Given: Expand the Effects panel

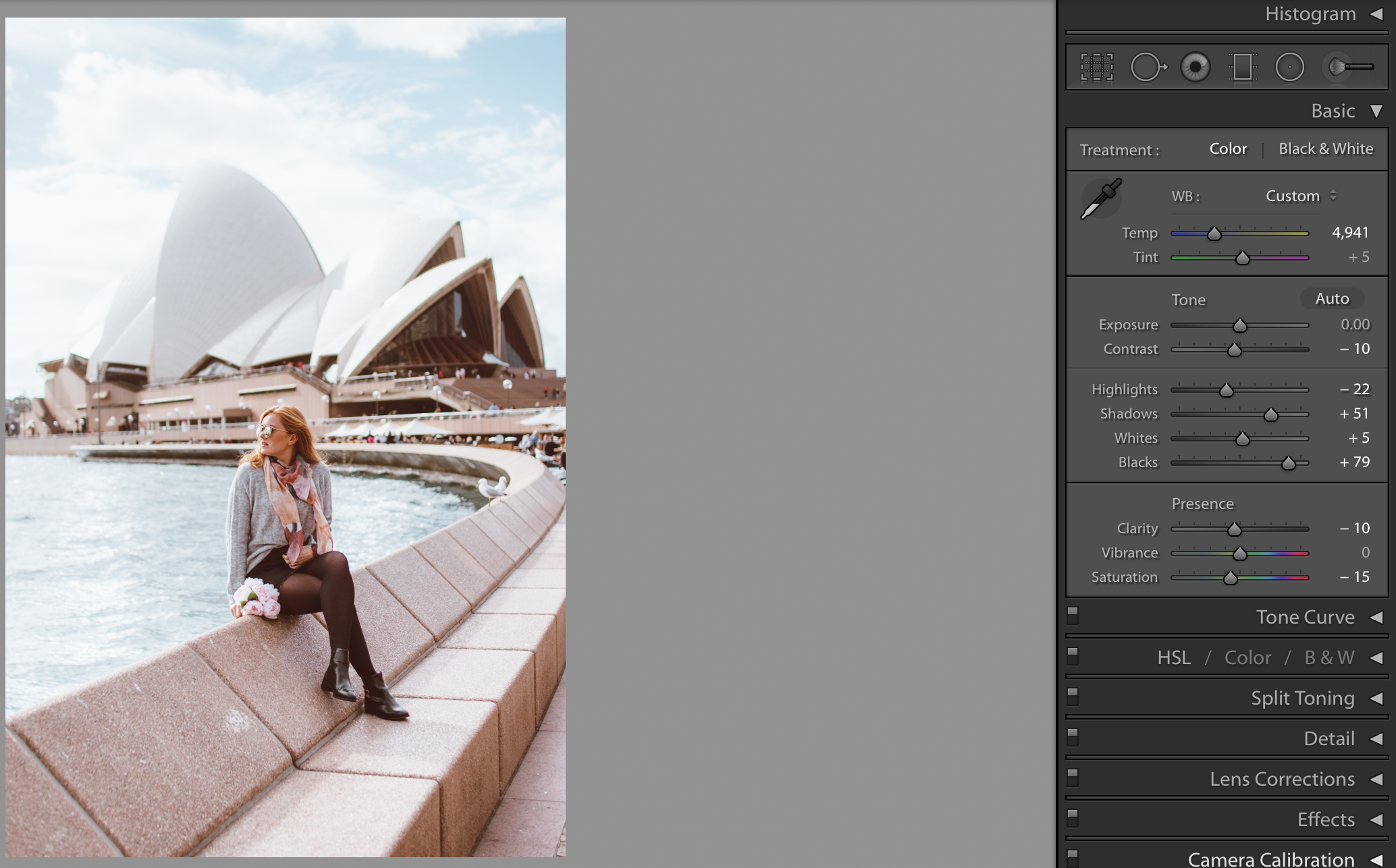Looking at the screenshot, I should tap(1376, 820).
